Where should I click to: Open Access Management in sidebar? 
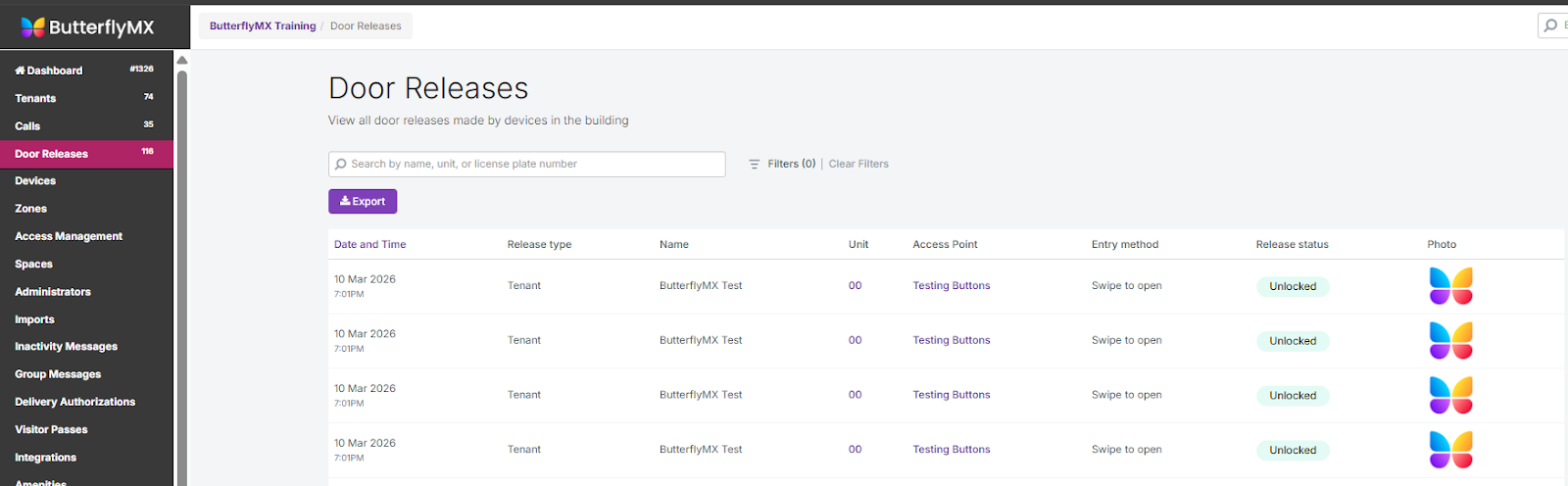point(69,236)
